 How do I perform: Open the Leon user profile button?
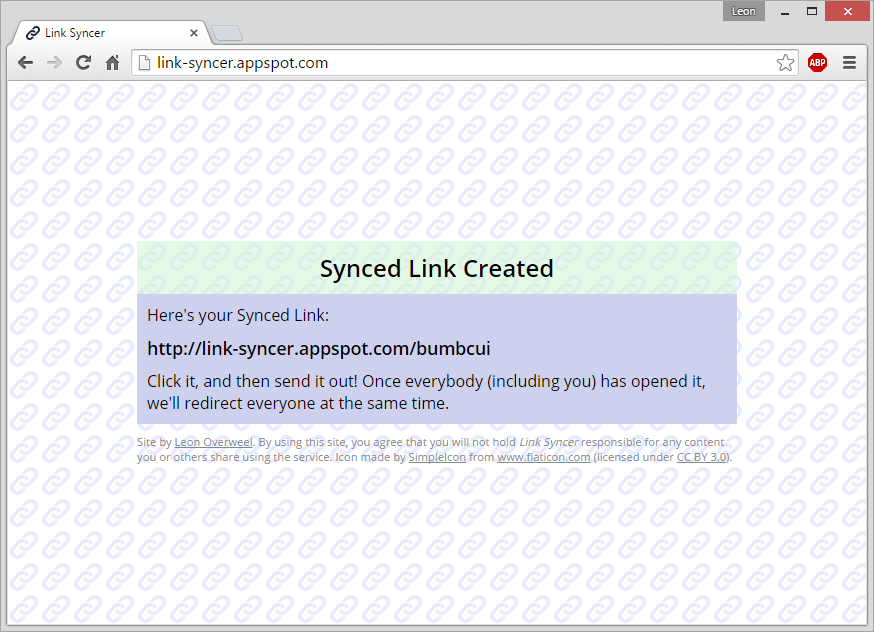(x=744, y=11)
